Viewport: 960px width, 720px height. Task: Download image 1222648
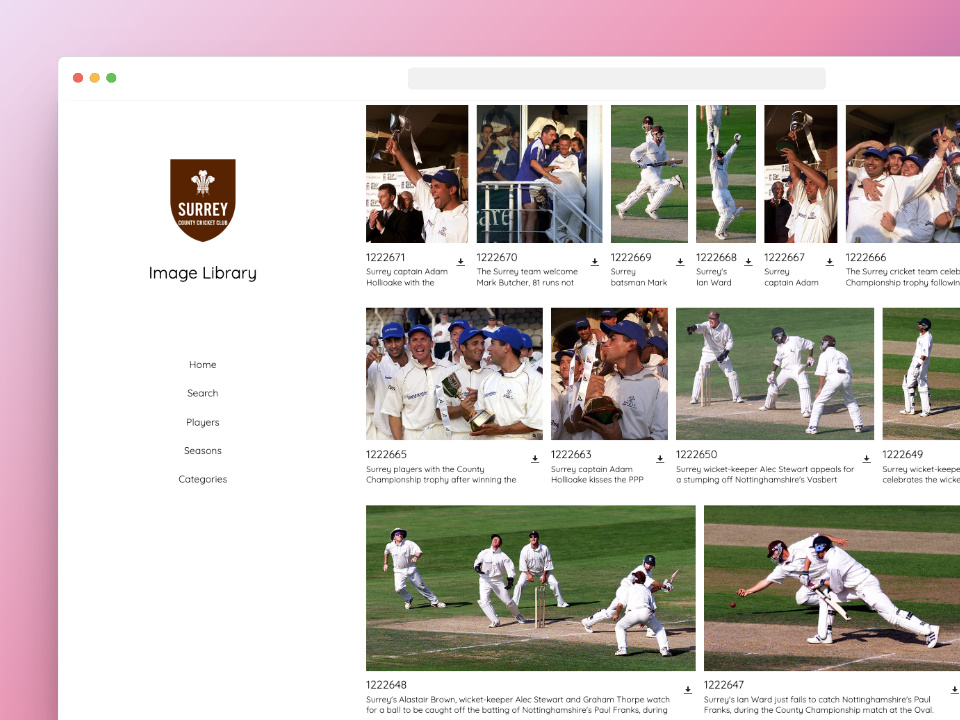point(688,690)
